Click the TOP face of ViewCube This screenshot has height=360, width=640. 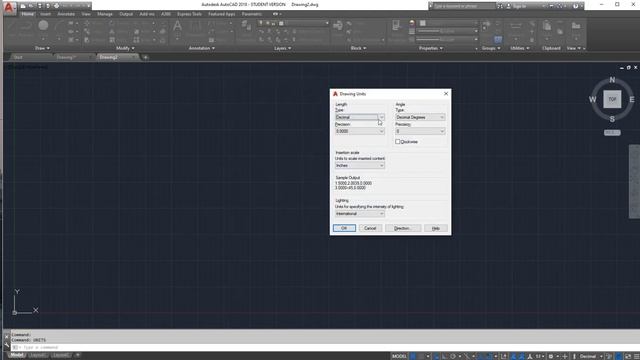pos(612,99)
